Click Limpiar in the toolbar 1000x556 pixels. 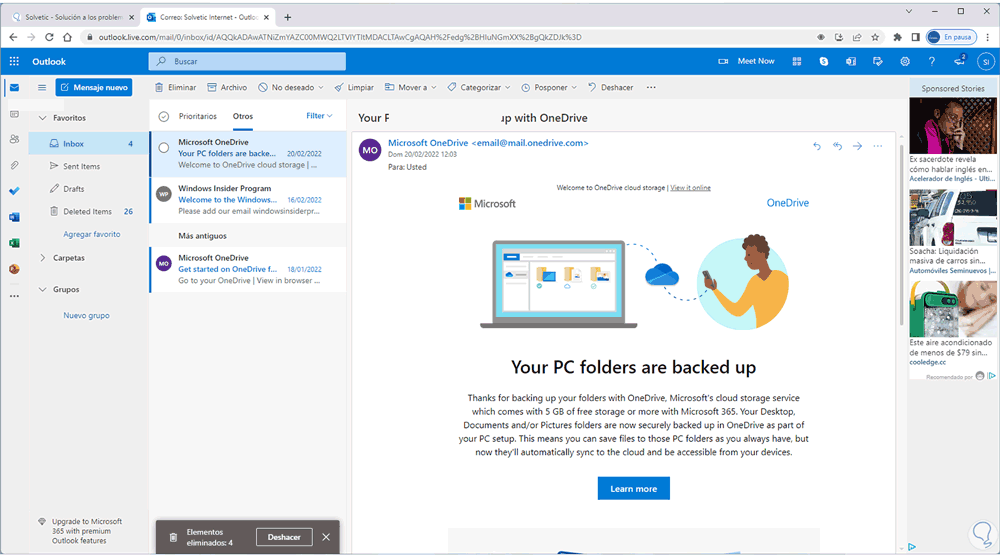354,87
